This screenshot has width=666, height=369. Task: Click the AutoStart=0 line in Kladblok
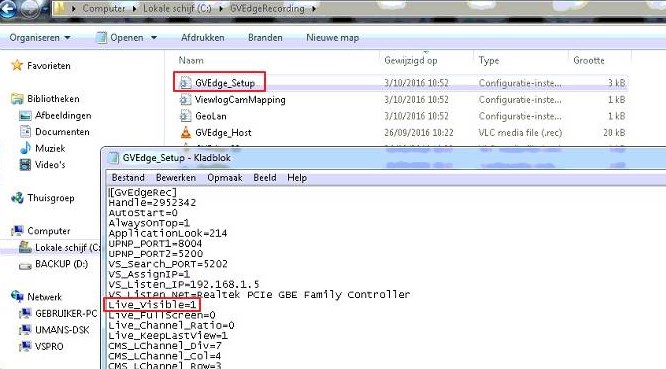click(143, 213)
